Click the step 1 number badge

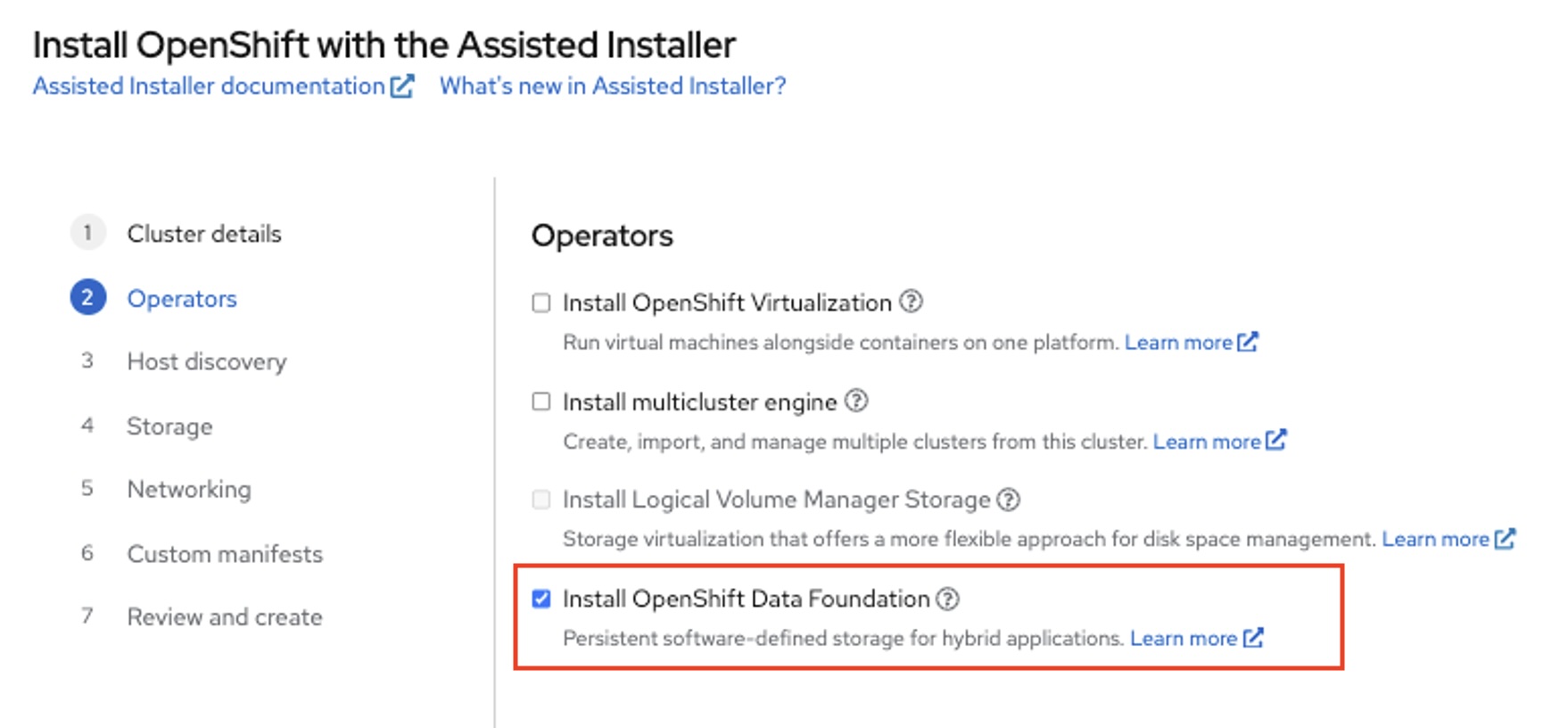(87, 233)
